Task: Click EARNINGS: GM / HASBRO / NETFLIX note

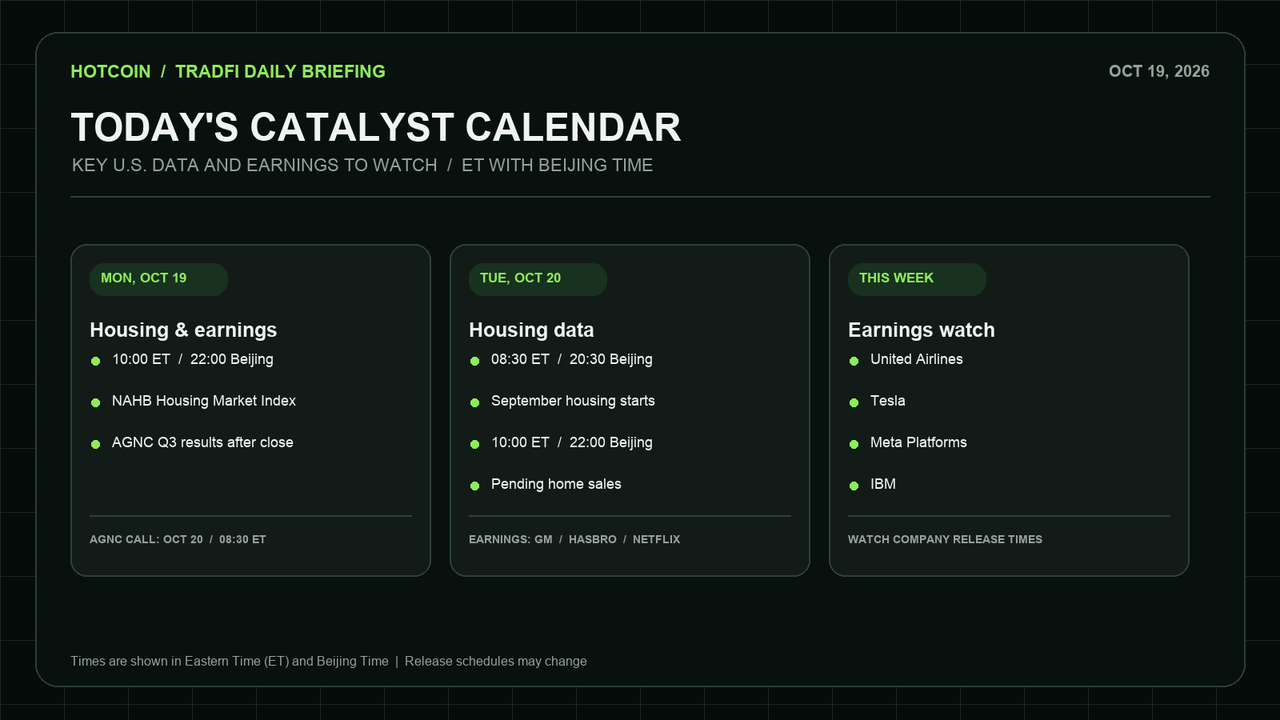Action: tap(574, 540)
